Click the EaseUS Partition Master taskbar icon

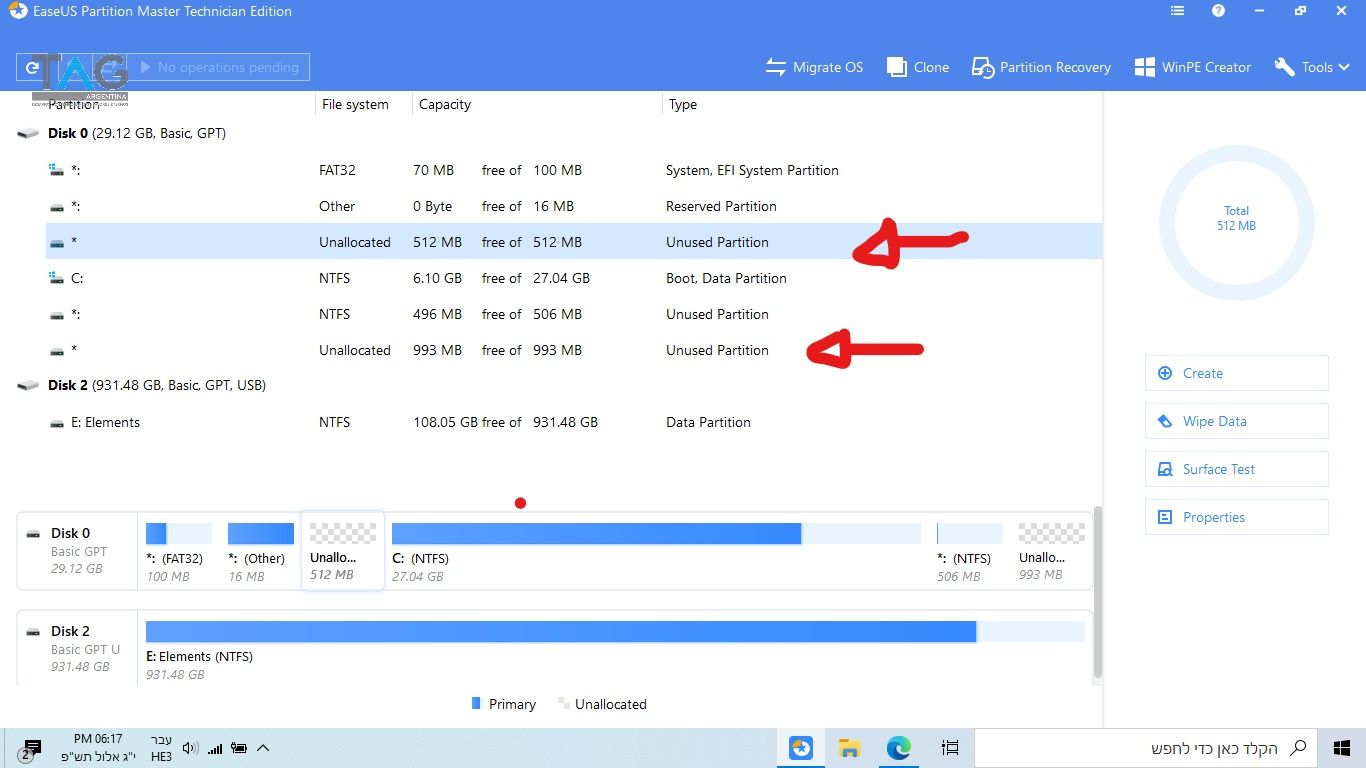801,748
